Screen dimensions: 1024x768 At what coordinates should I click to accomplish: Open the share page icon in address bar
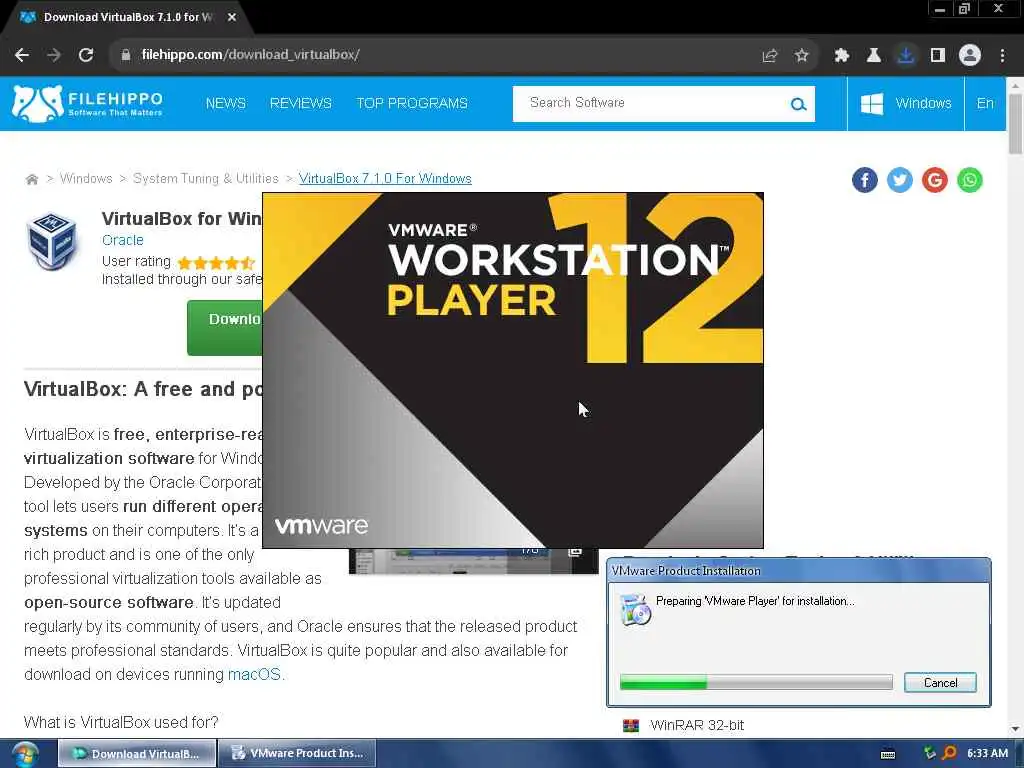[x=770, y=56]
